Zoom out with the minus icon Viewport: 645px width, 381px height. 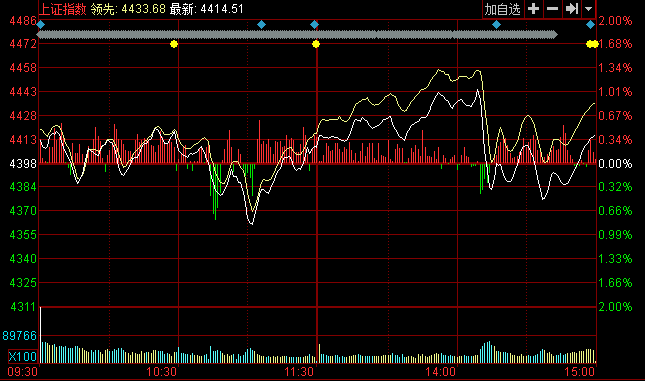[552, 9]
